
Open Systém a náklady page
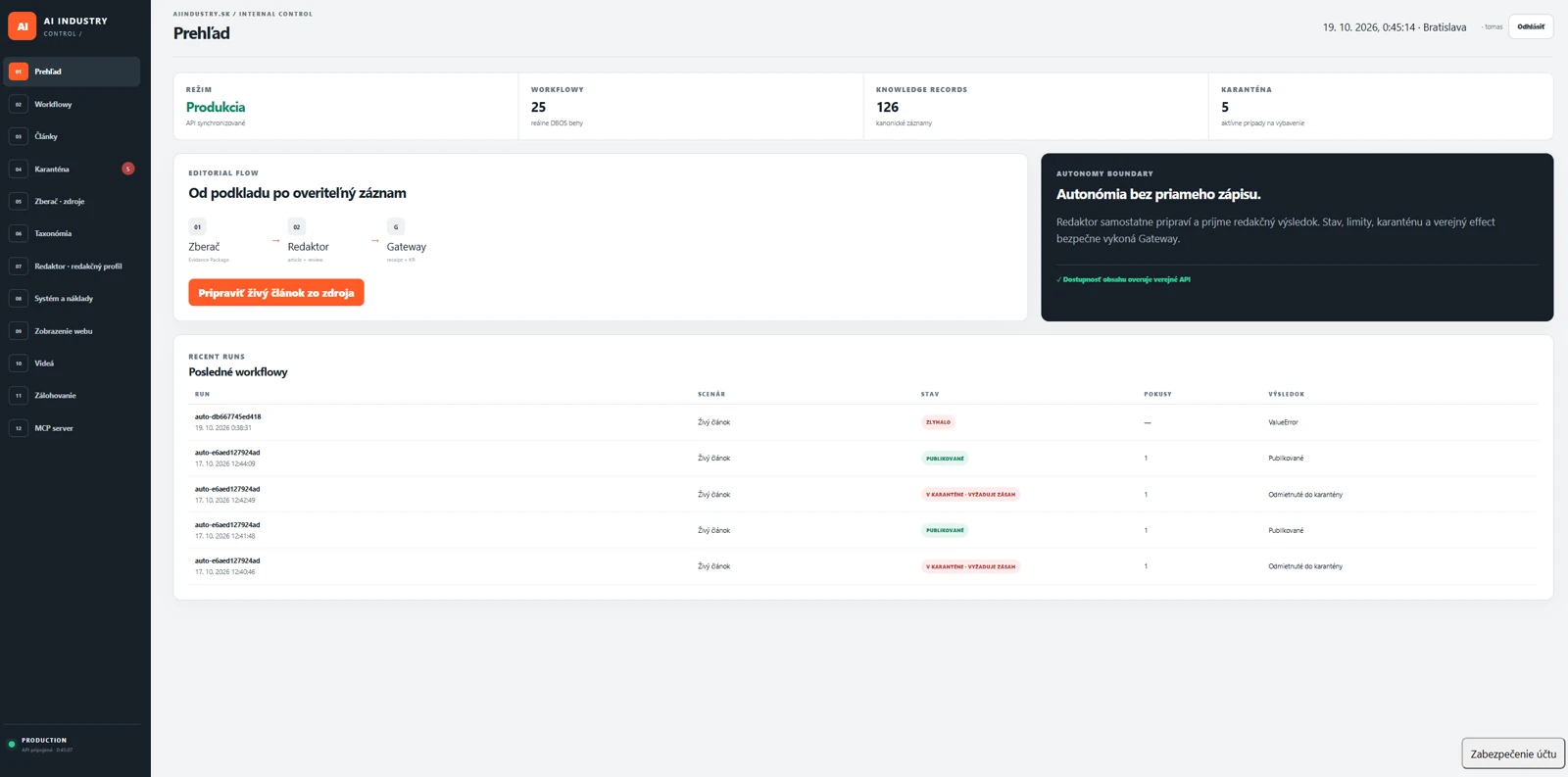pyautogui.click(x=73, y=298)
